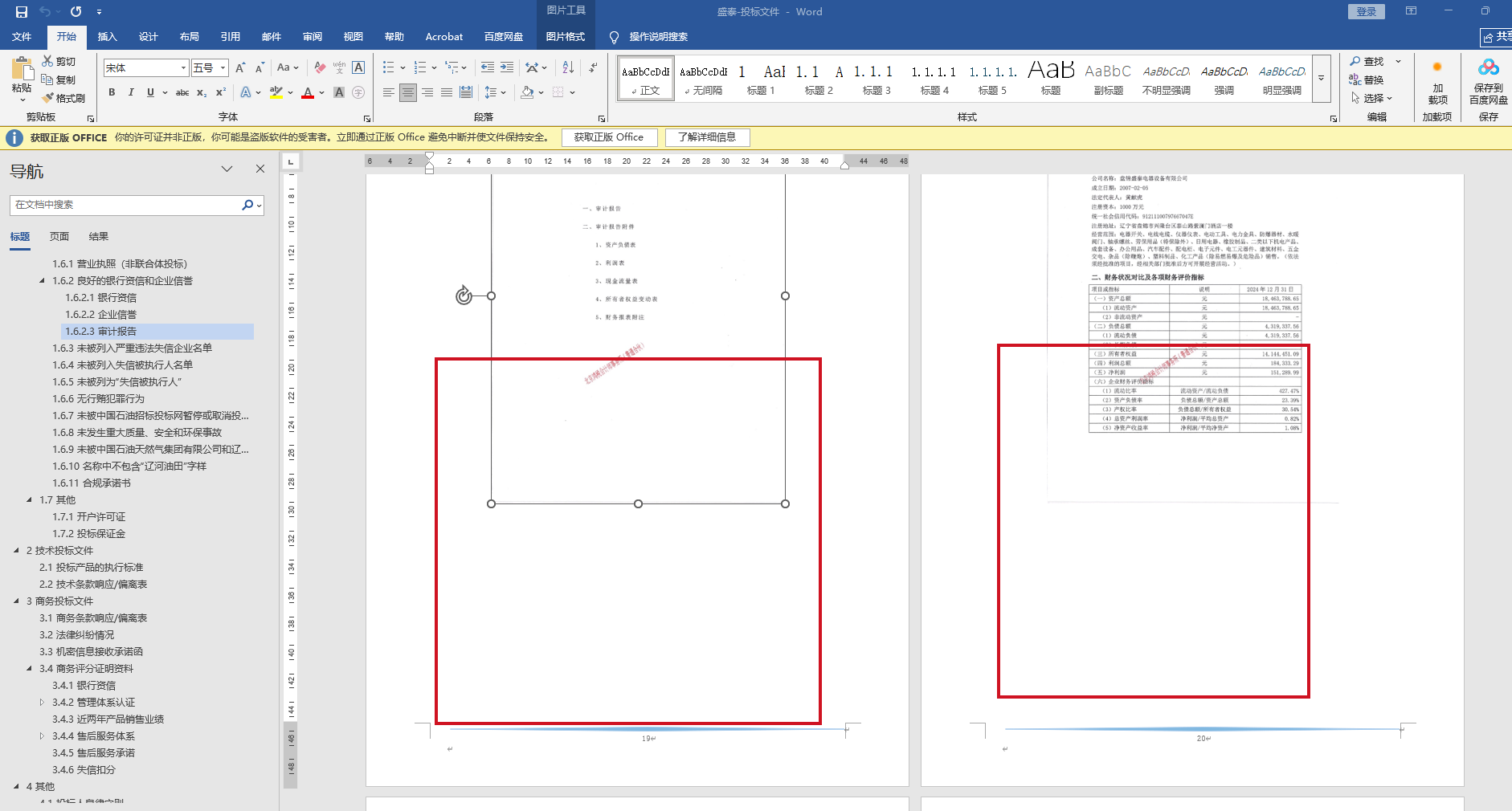Collapse the 1.6.2 良好的银行资信和企业信誉 node
Screen dimensions: 1512x811
(42, 280)
